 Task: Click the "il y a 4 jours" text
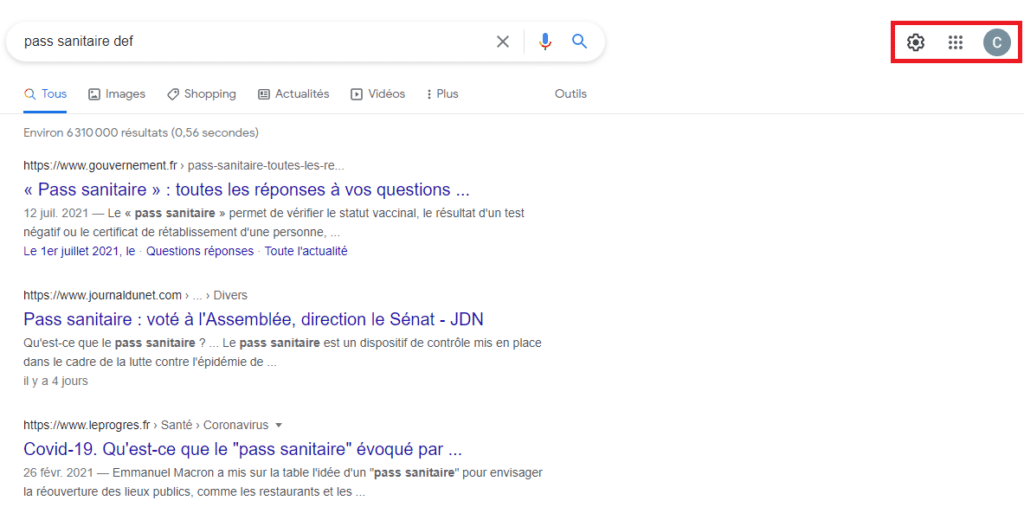(x=56, y=381)
